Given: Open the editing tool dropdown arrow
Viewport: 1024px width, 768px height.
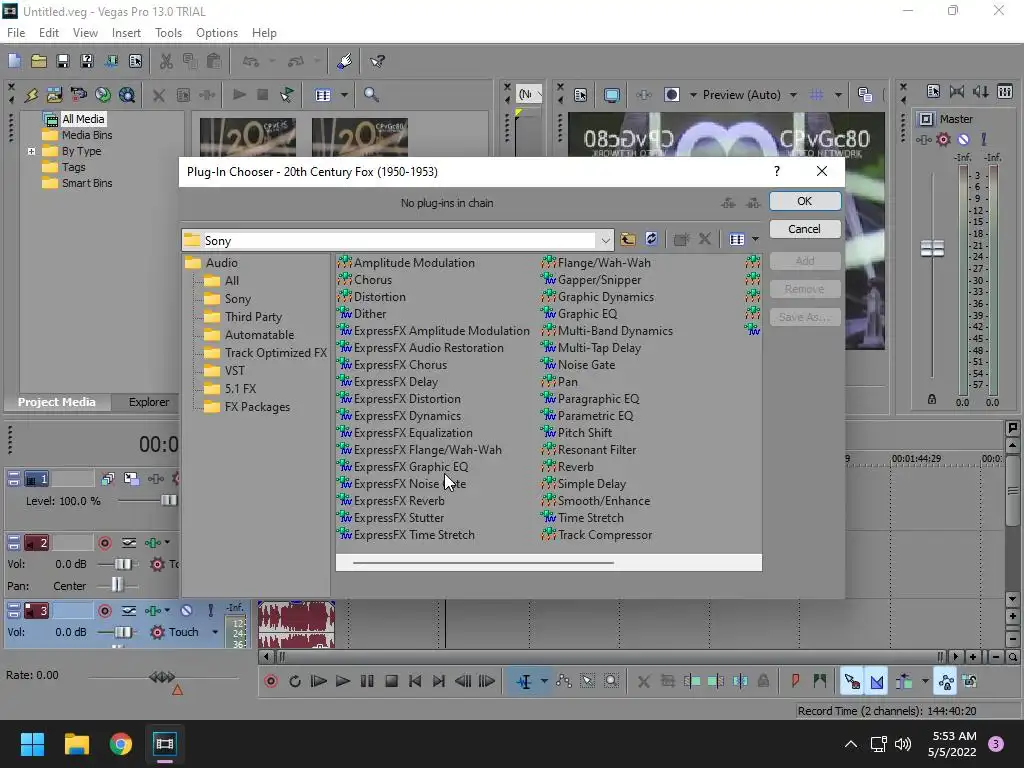Looking at the screenshot, I should pos(543,681).
